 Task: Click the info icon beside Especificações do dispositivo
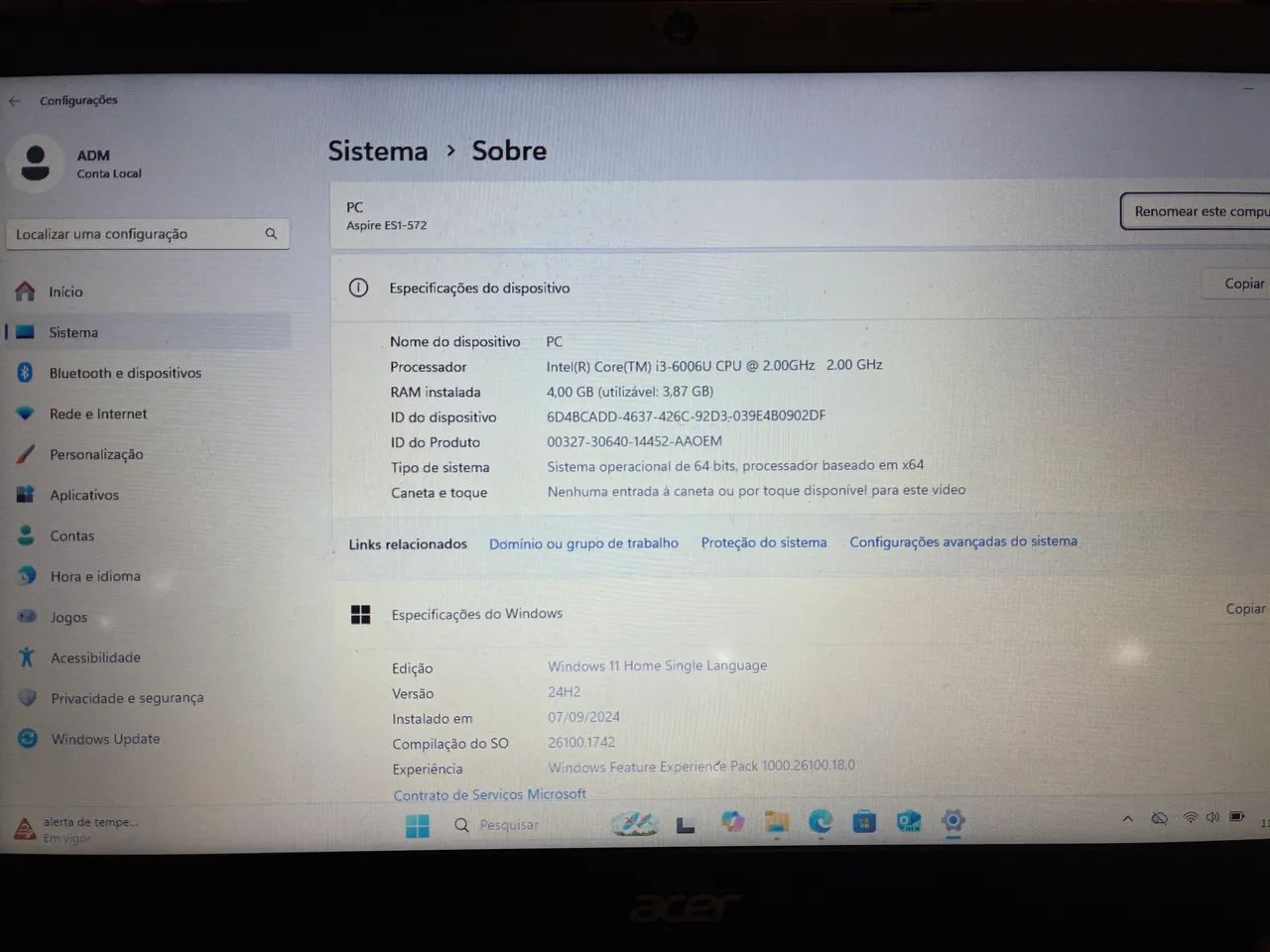pyautogui.click(x=358, y=288)
